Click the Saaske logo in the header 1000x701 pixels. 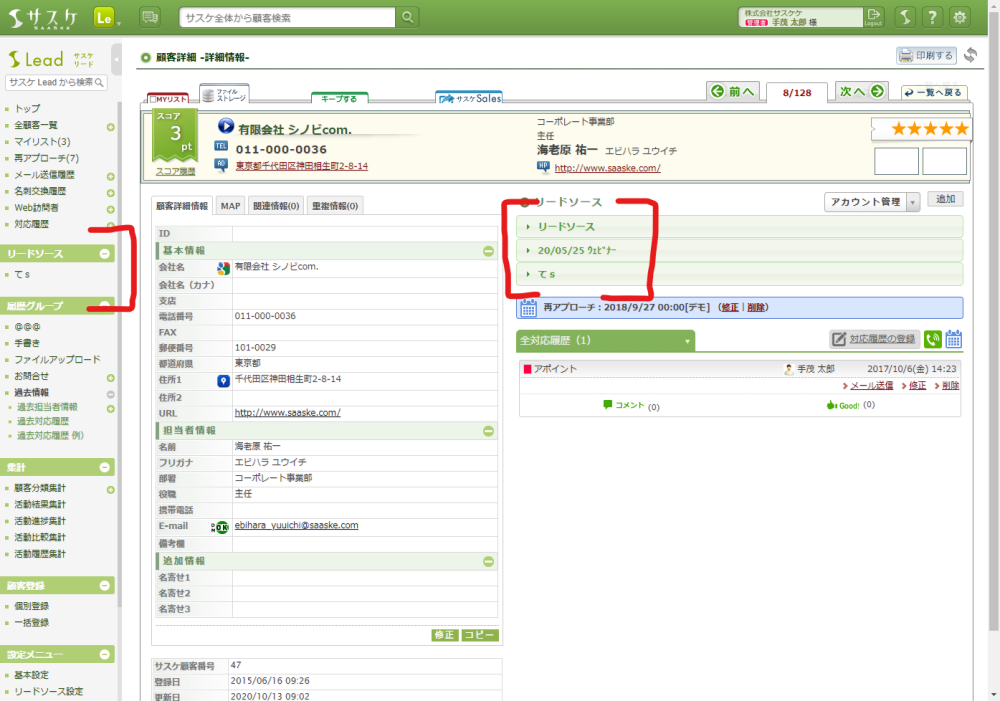(x=43, y=18)
